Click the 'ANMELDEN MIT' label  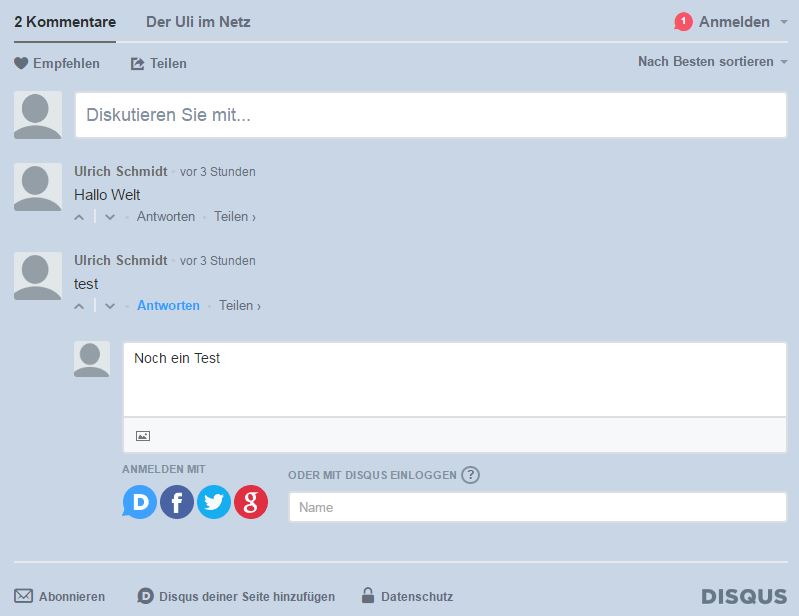[164, 469]
